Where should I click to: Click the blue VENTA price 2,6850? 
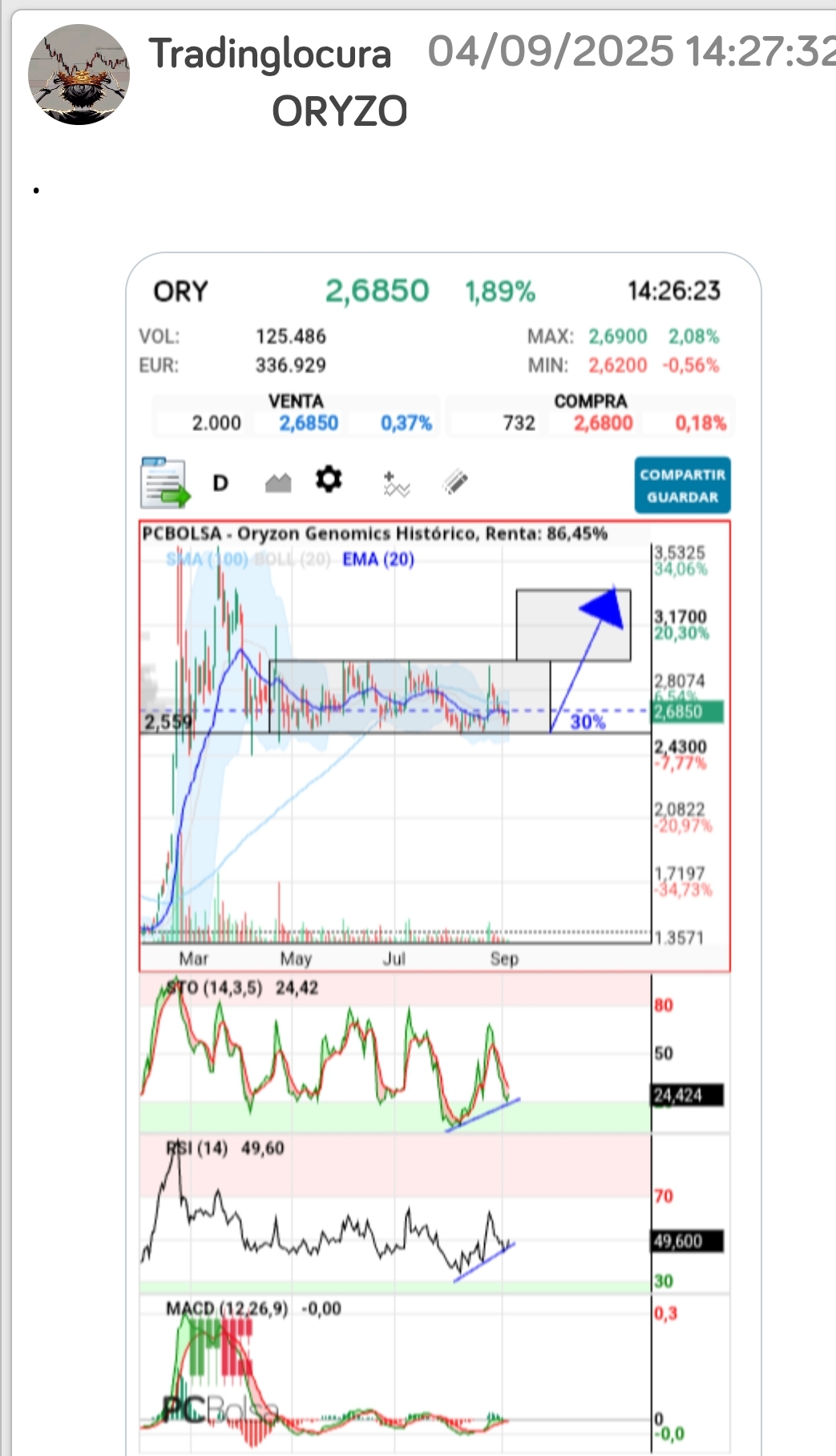pos(309,423)
